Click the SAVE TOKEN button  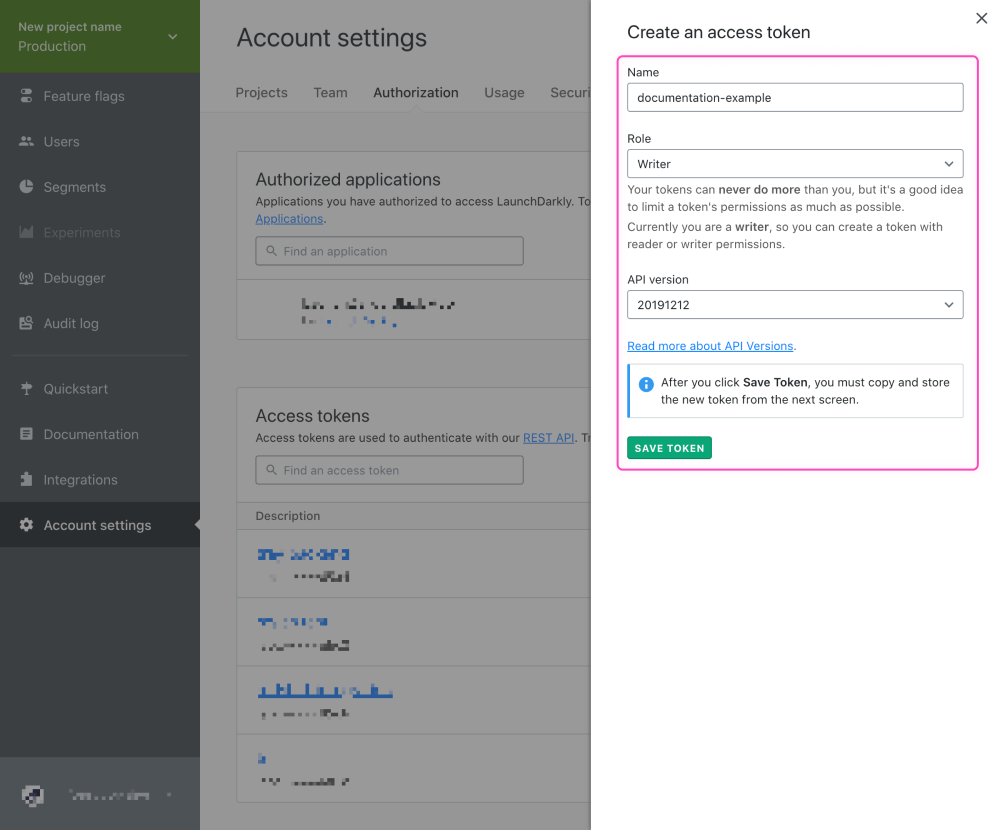[669, 448]
